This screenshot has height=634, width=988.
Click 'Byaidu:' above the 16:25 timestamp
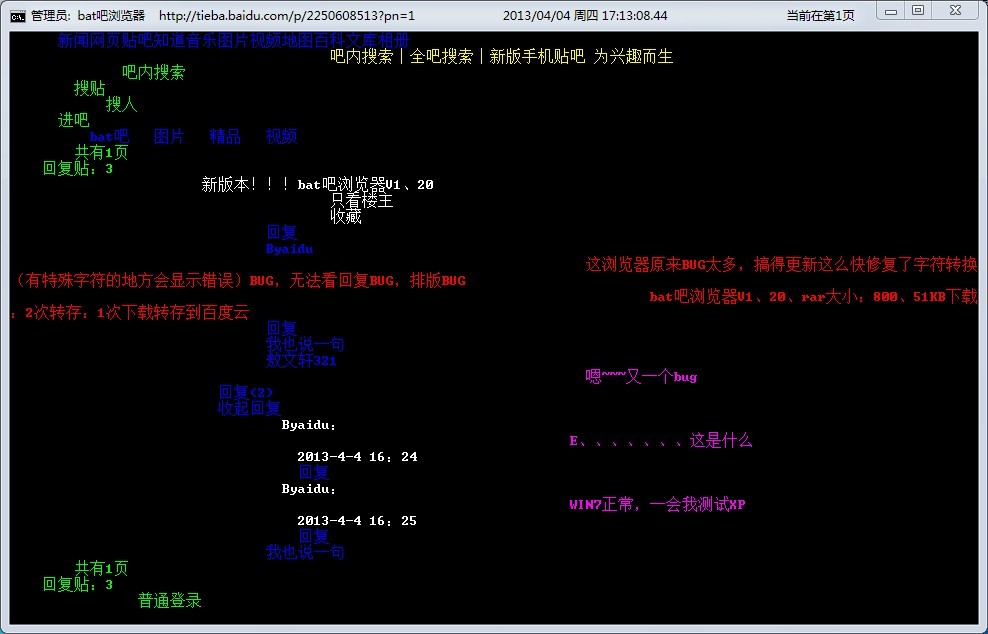click(309, 489)
